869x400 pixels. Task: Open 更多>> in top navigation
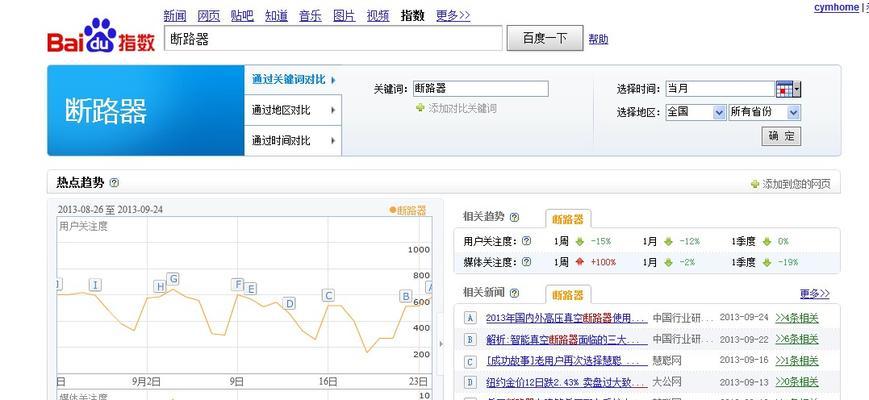click(x=453, y=16)
